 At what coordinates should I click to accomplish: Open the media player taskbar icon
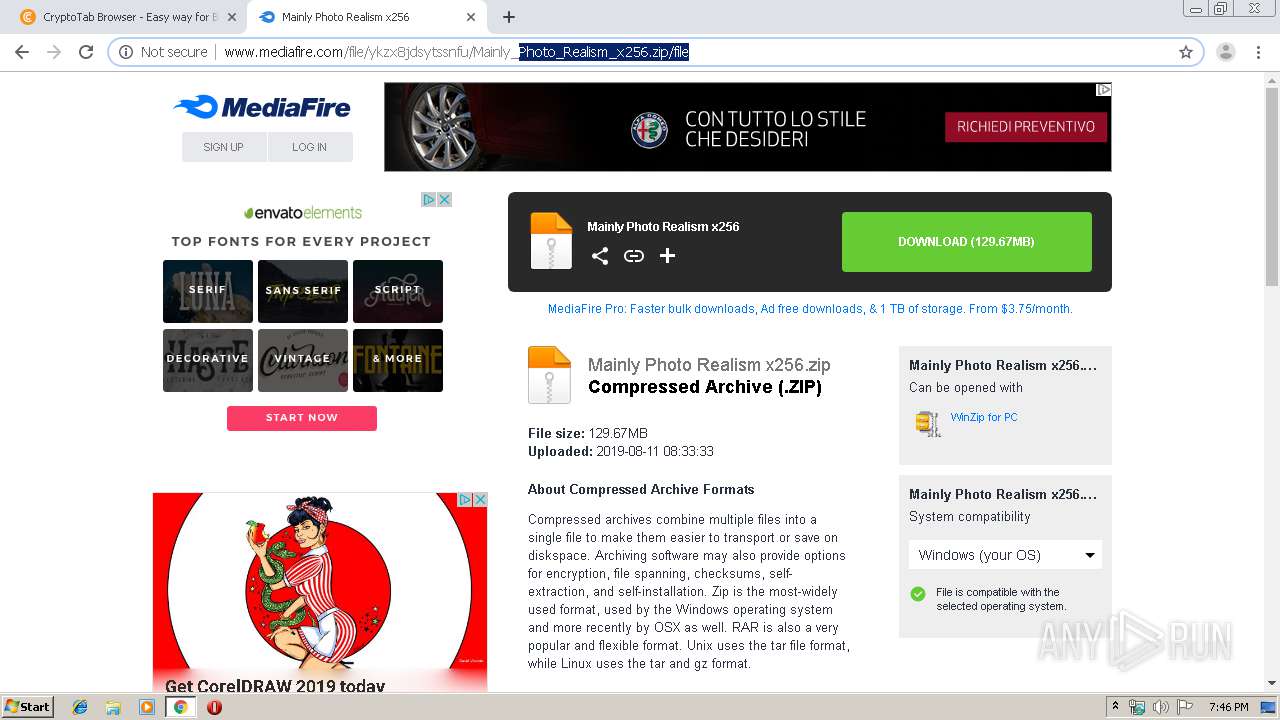(x=147, y=707)
